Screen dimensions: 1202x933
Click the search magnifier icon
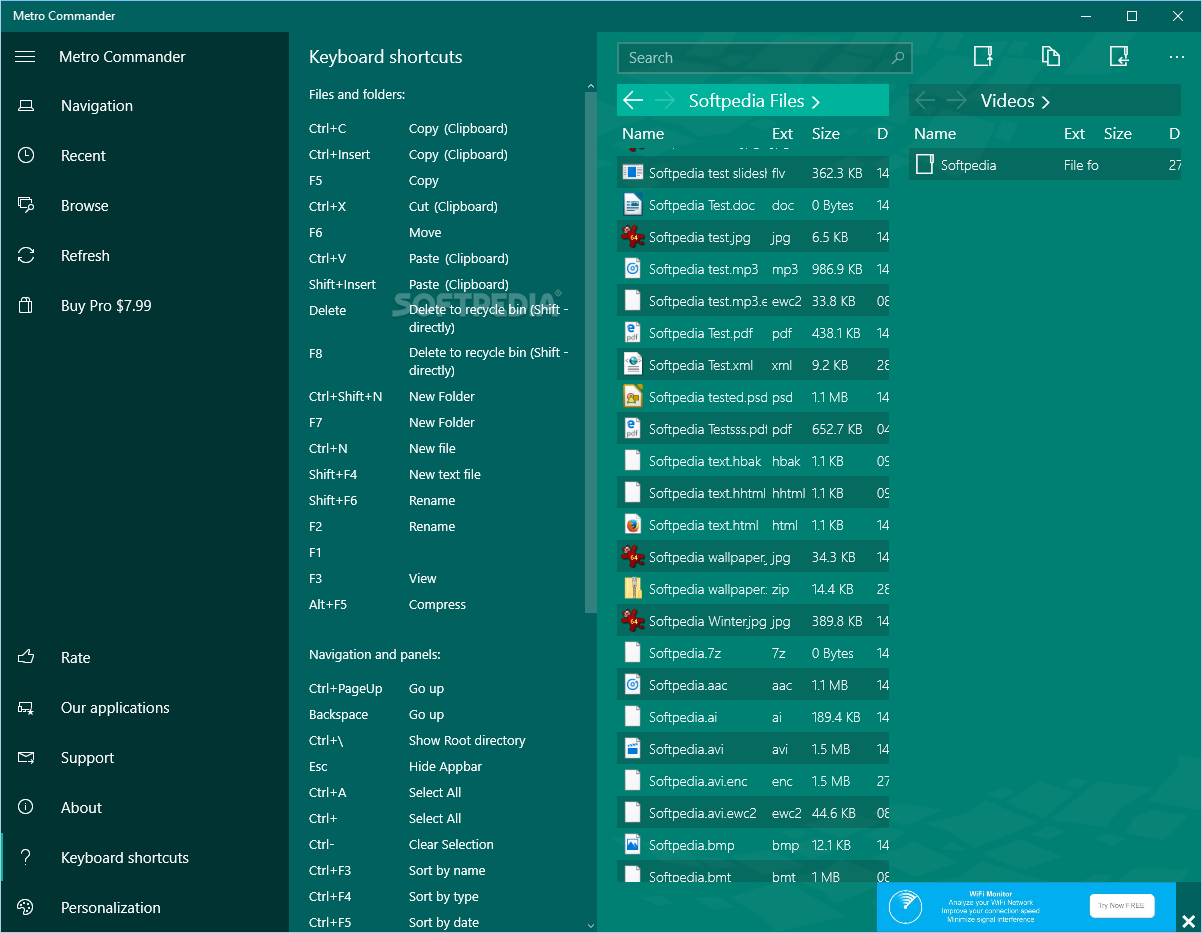pyautogui.click(x=899, y=58)
